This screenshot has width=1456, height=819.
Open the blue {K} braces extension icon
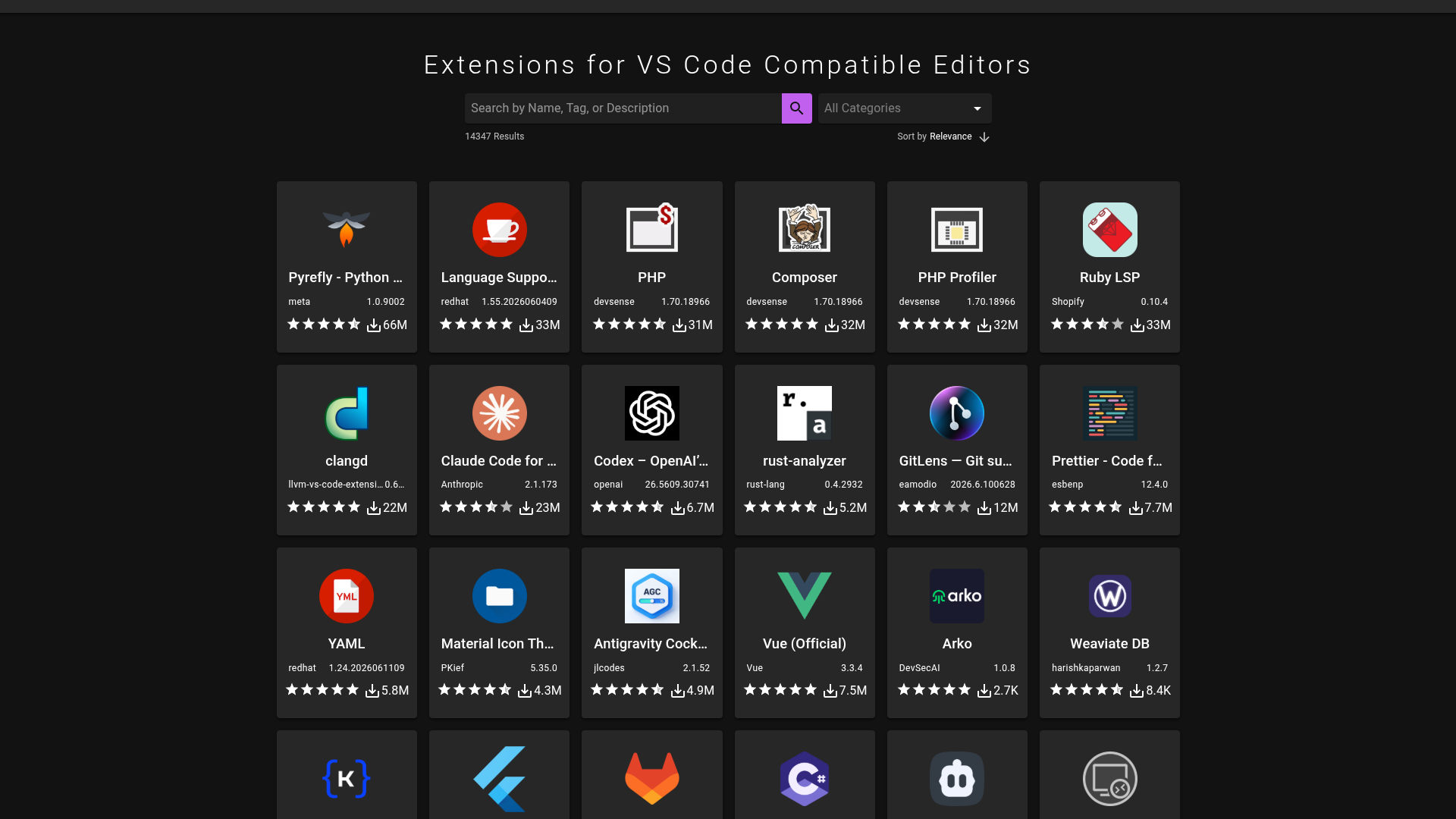point(347,779)
